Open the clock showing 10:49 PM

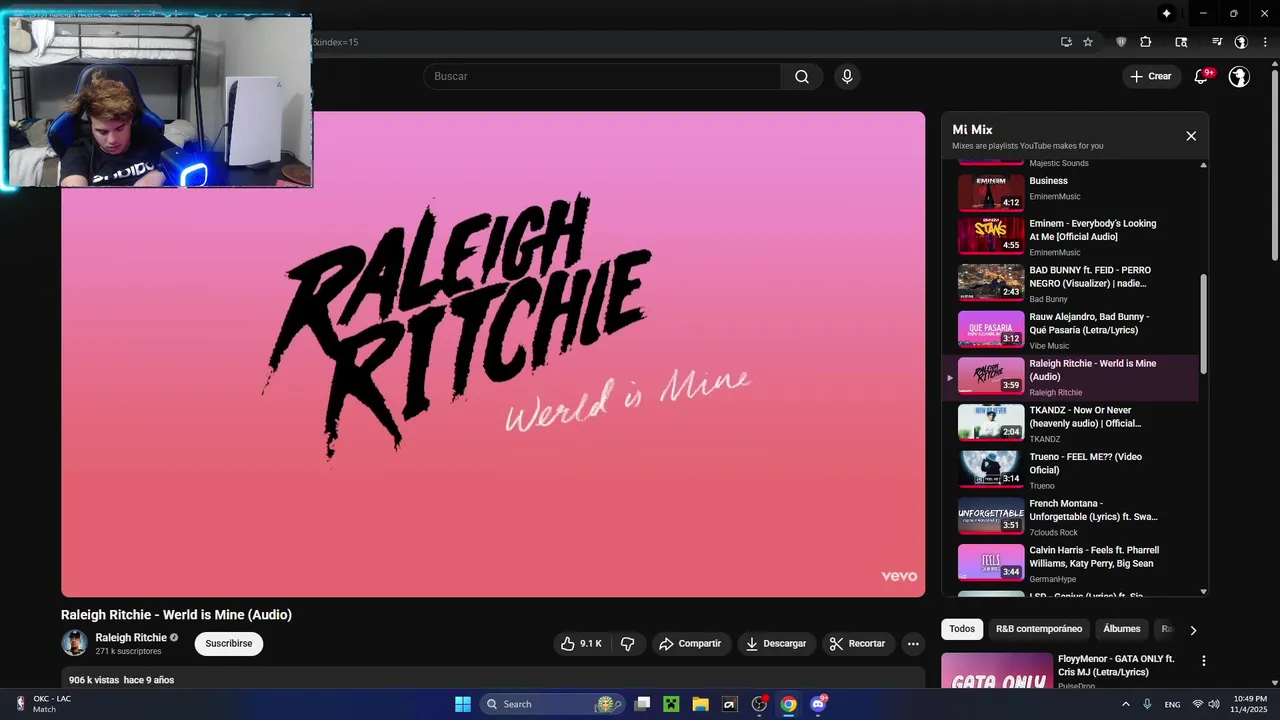click(1250, 704)
